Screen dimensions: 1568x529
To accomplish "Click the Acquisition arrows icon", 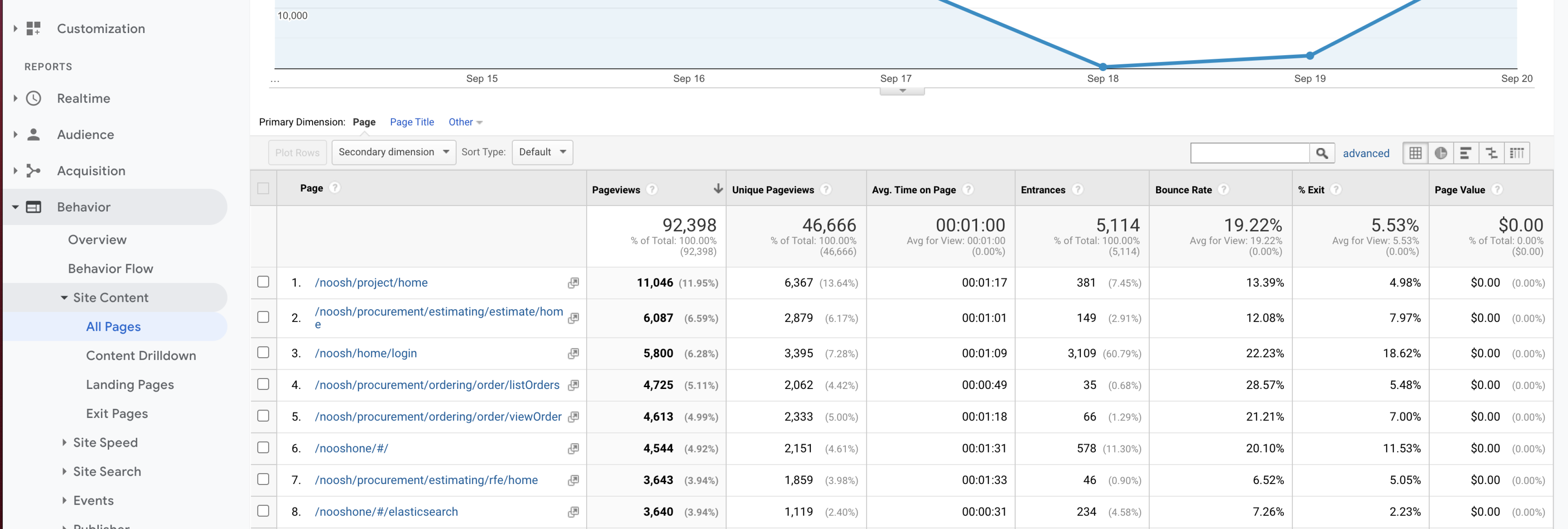I will [x=33, y=171].
